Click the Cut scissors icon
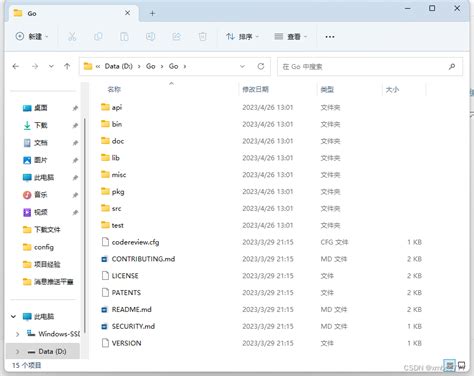 coord(72,36)
